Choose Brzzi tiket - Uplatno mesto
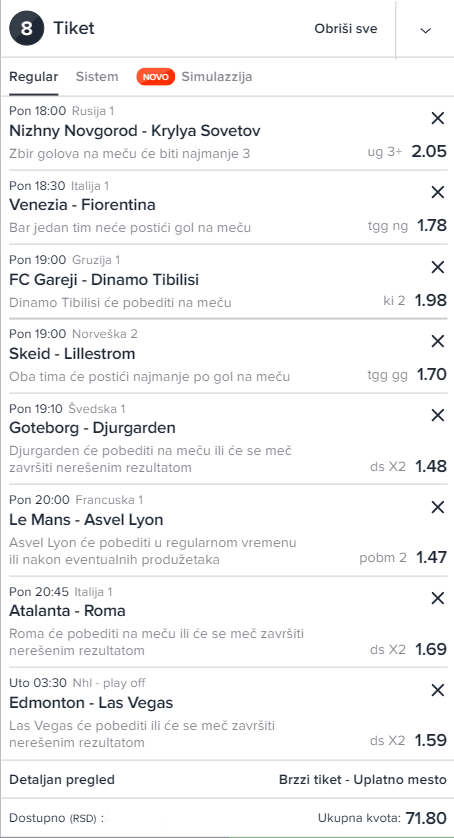The height and width of the screenshot is (838, 454). click(363, 779)
